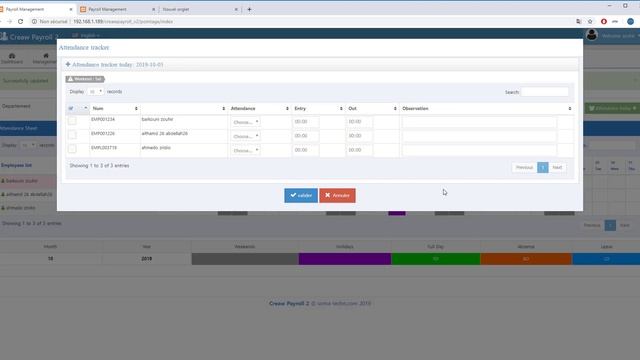The width and height of the screenshot is (640, 360).
Task: Sort table by Entry column
Action: (x=318, y=109)
